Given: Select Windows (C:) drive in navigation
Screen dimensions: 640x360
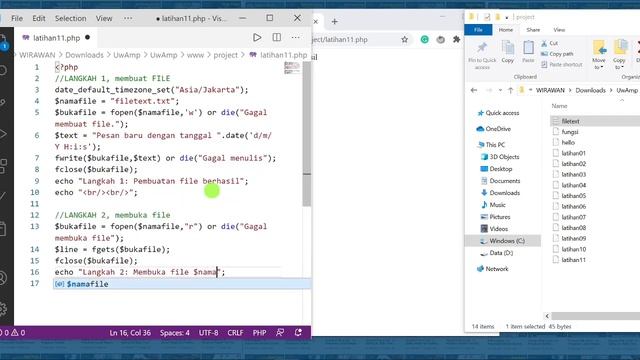Looking at the screenshot, I should 503,241.
